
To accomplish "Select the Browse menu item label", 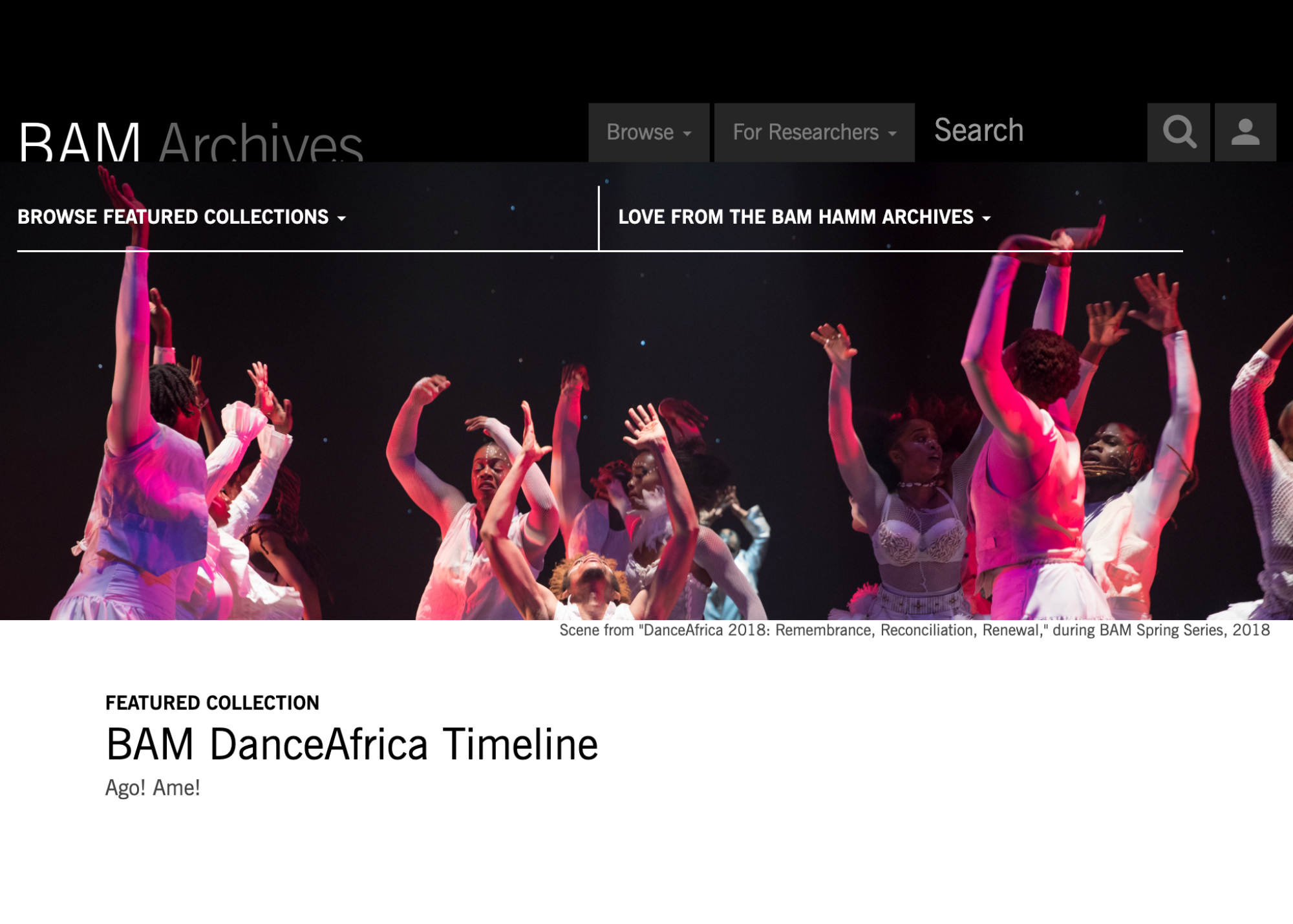I will 640,132.
